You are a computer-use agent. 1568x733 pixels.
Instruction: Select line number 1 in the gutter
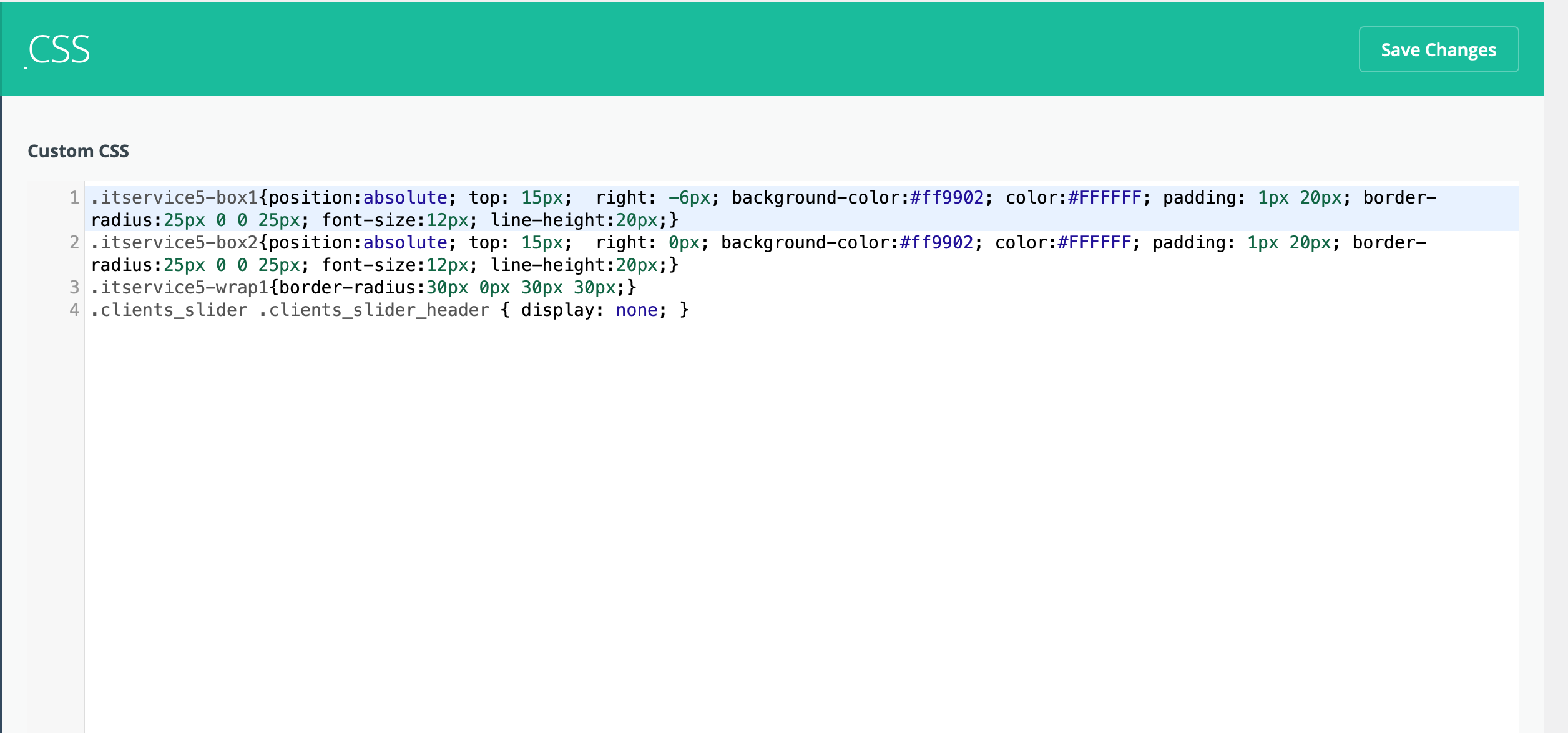74,197
